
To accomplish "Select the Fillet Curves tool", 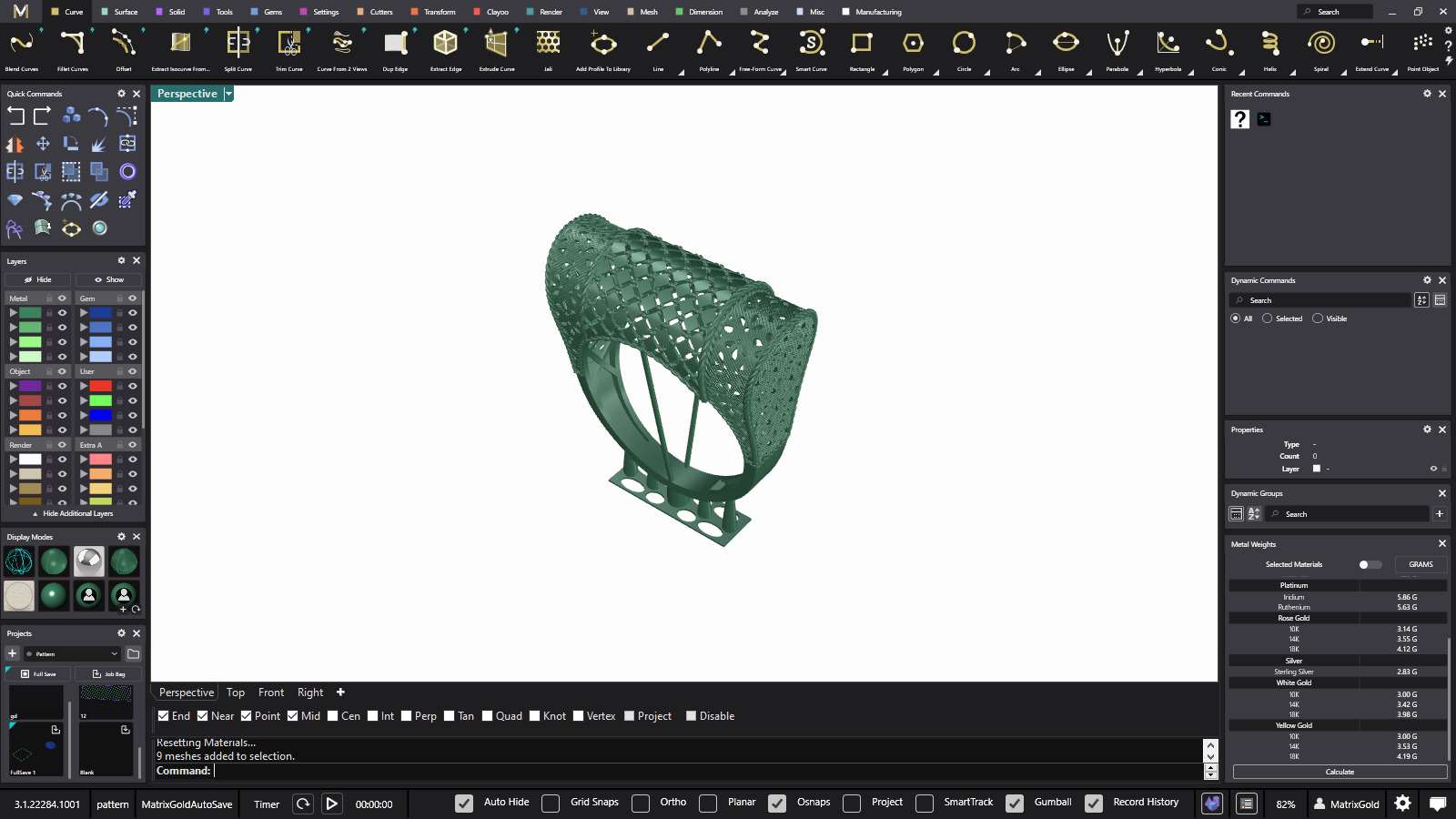I will [x=73, y=49].
